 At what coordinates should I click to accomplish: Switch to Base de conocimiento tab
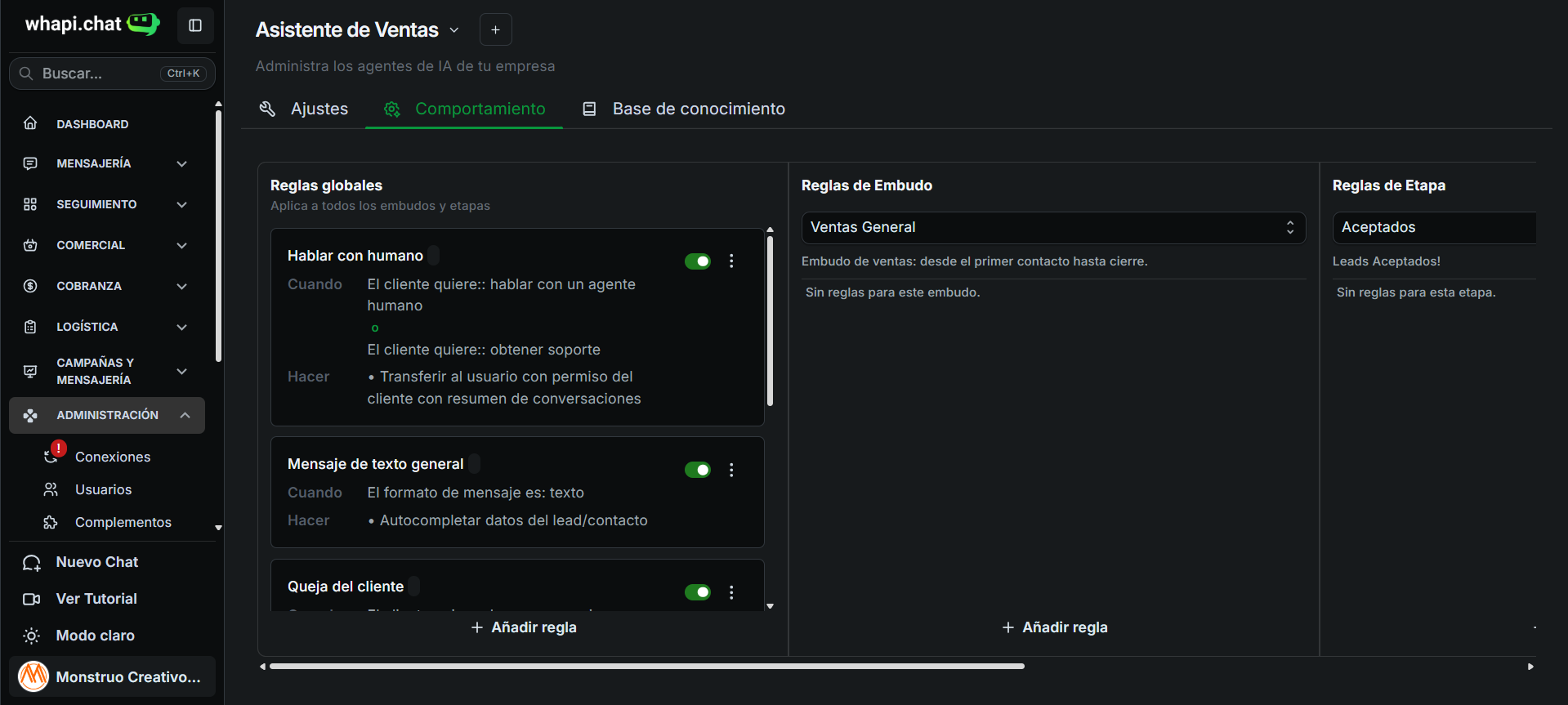coord(683,109)
